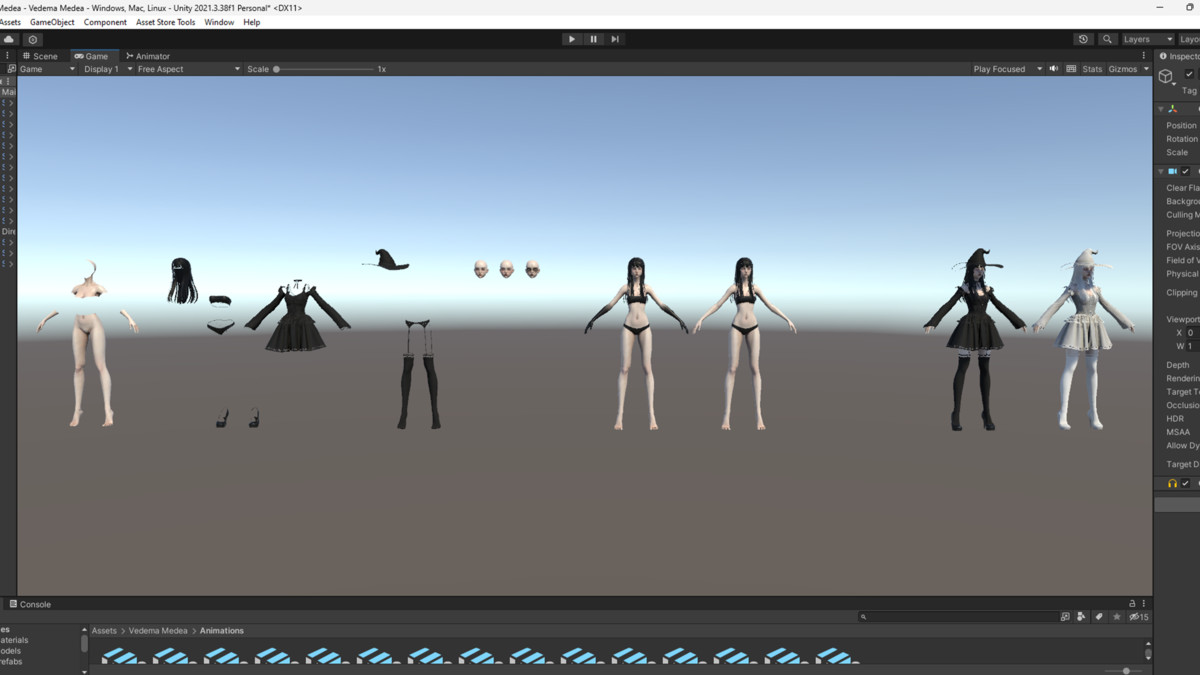Open the Console tab
The height and width of the screenshot is (675, 1200).
click(x=30, y=604)
